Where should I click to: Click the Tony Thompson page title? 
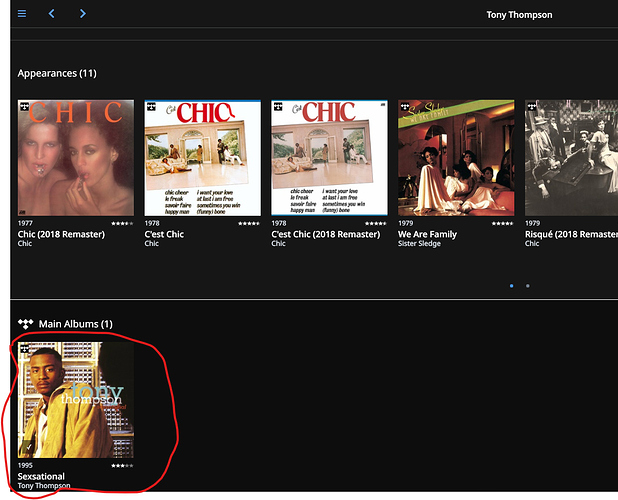coord(519,15)
